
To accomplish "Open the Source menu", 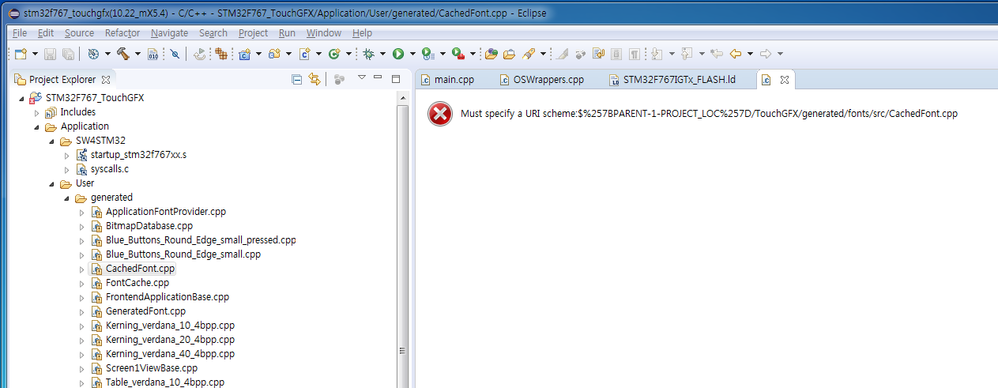I will point(80,33).
